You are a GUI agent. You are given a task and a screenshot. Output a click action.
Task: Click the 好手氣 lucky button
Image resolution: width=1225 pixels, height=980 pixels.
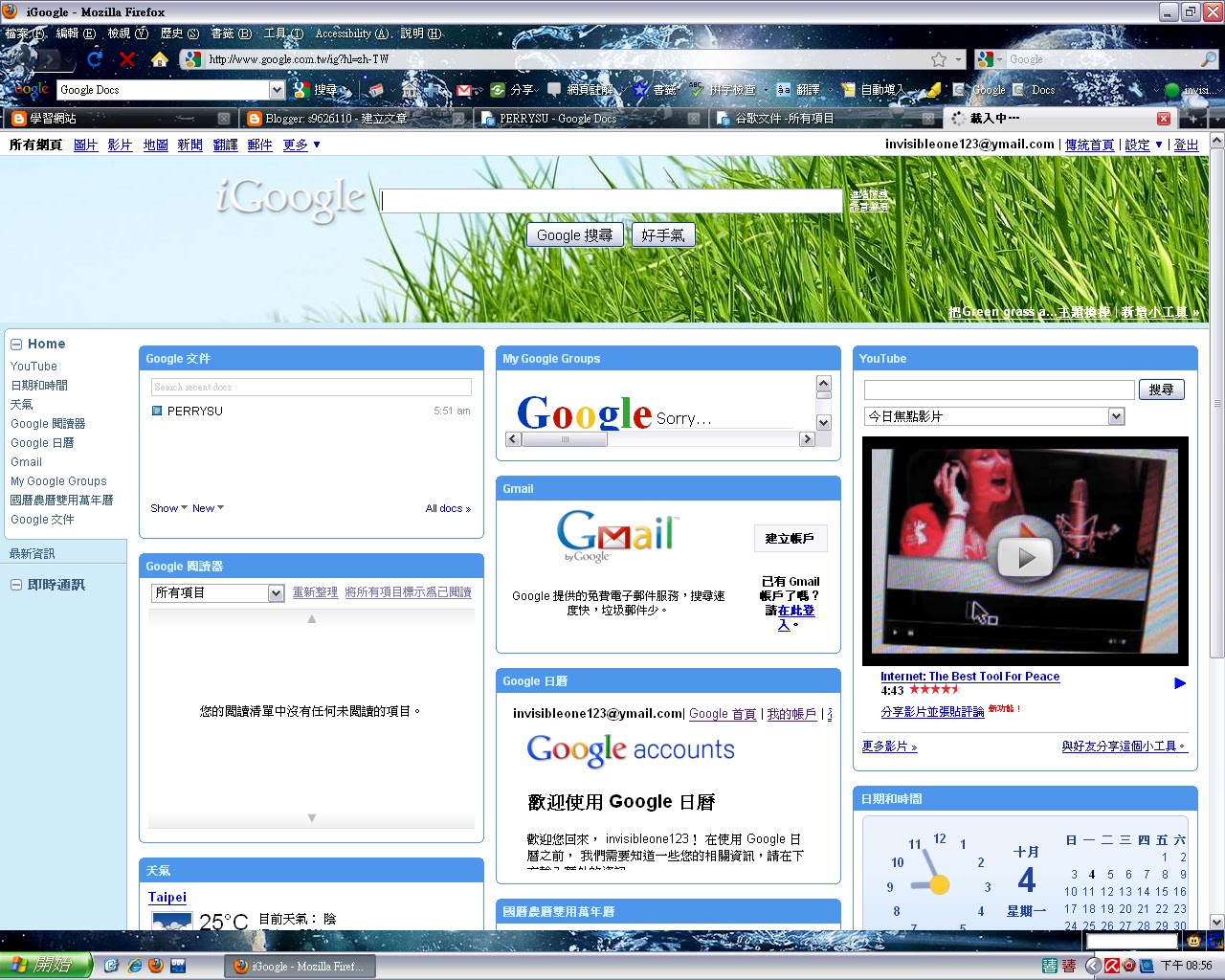coord(662,235)
